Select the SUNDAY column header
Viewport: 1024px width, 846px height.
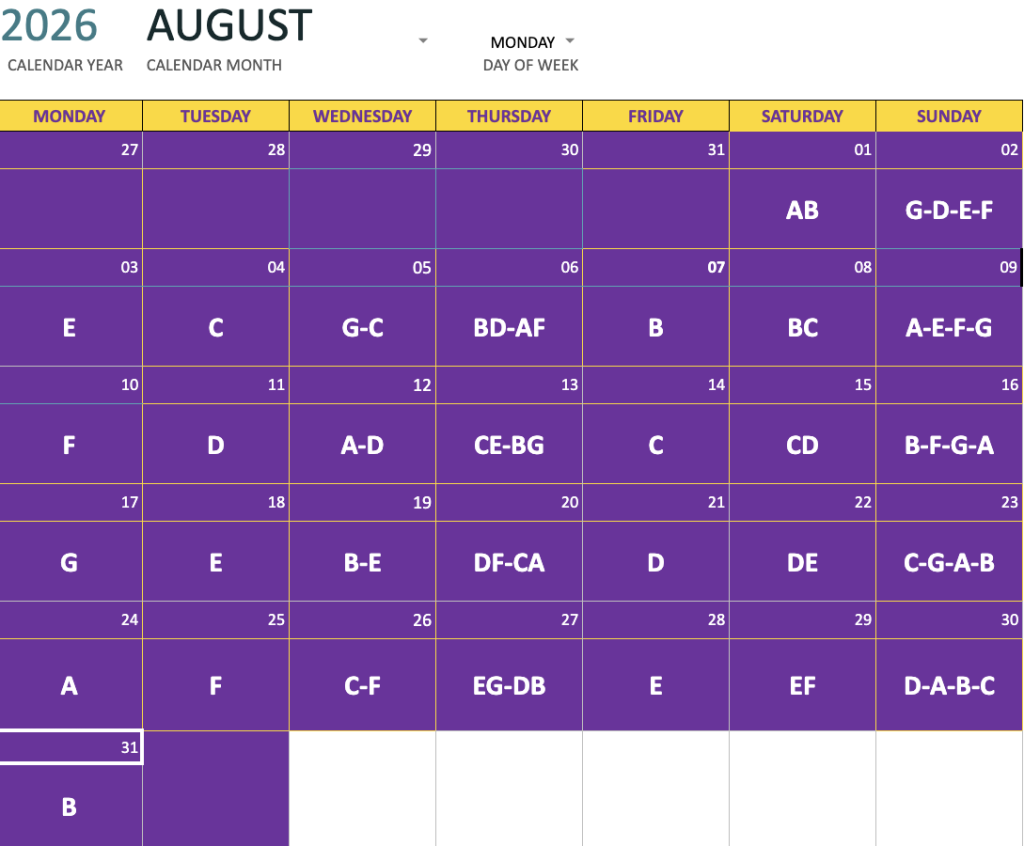coord(949,116)
